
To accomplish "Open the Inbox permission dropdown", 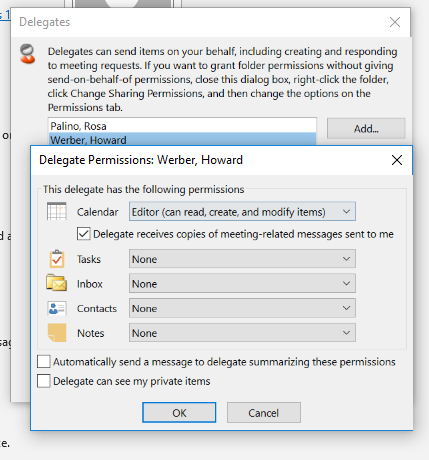I will point(242,283).
